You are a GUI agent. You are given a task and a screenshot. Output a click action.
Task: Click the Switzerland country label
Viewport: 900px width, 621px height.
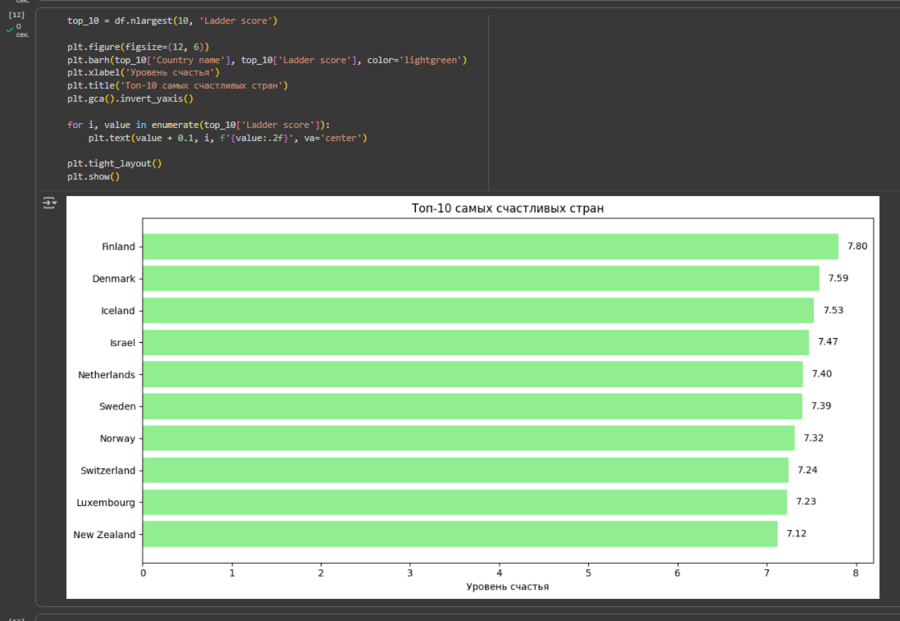108,470
